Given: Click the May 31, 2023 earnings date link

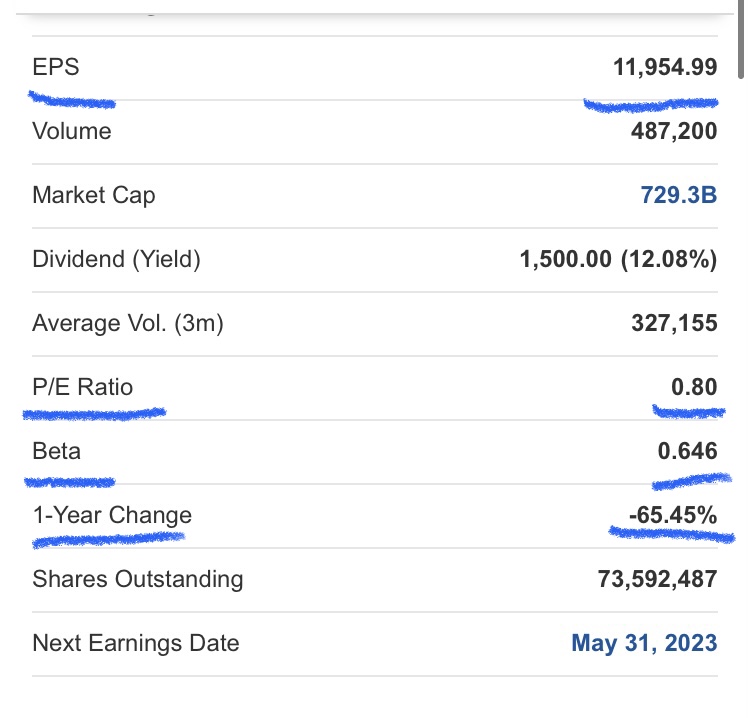Looking at the screenshot, I should 644,643.
